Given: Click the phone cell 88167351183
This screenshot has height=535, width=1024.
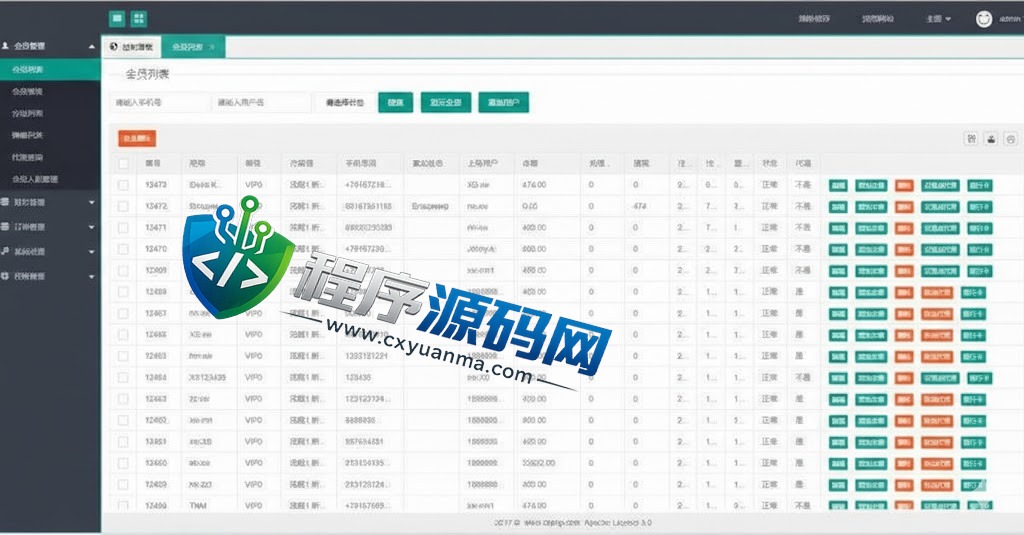Looking at the screenshot, I should tap(368, 206).
